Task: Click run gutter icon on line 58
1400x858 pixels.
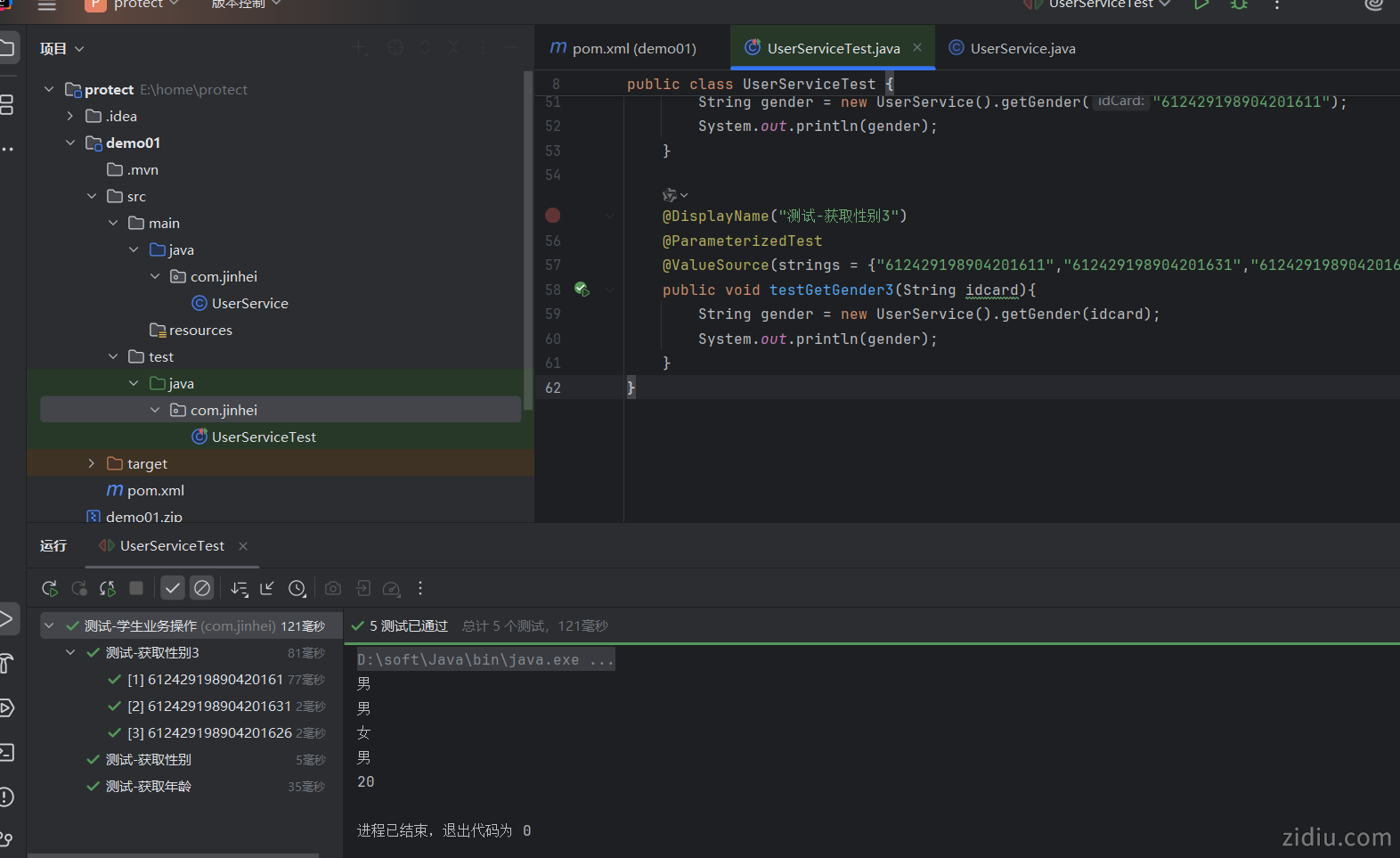Action: coord(582,290)
